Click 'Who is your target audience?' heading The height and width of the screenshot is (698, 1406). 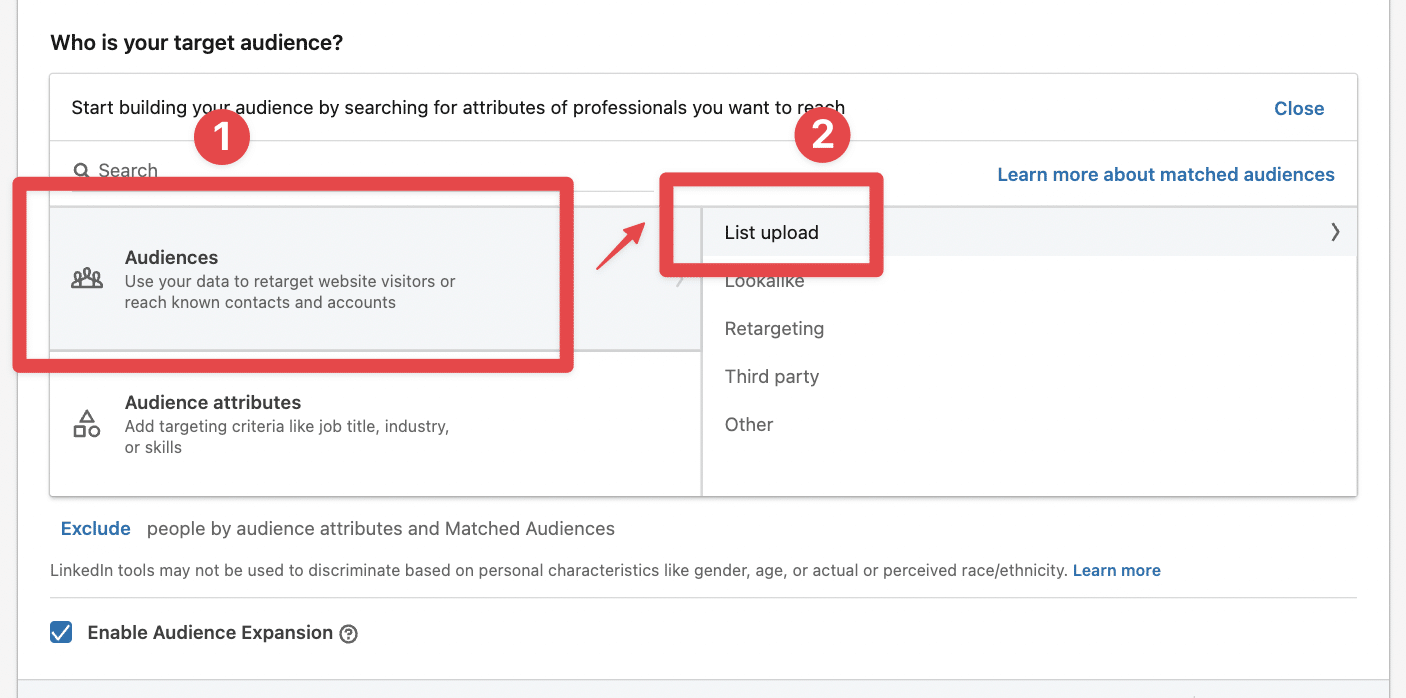(x=197, y=43)
